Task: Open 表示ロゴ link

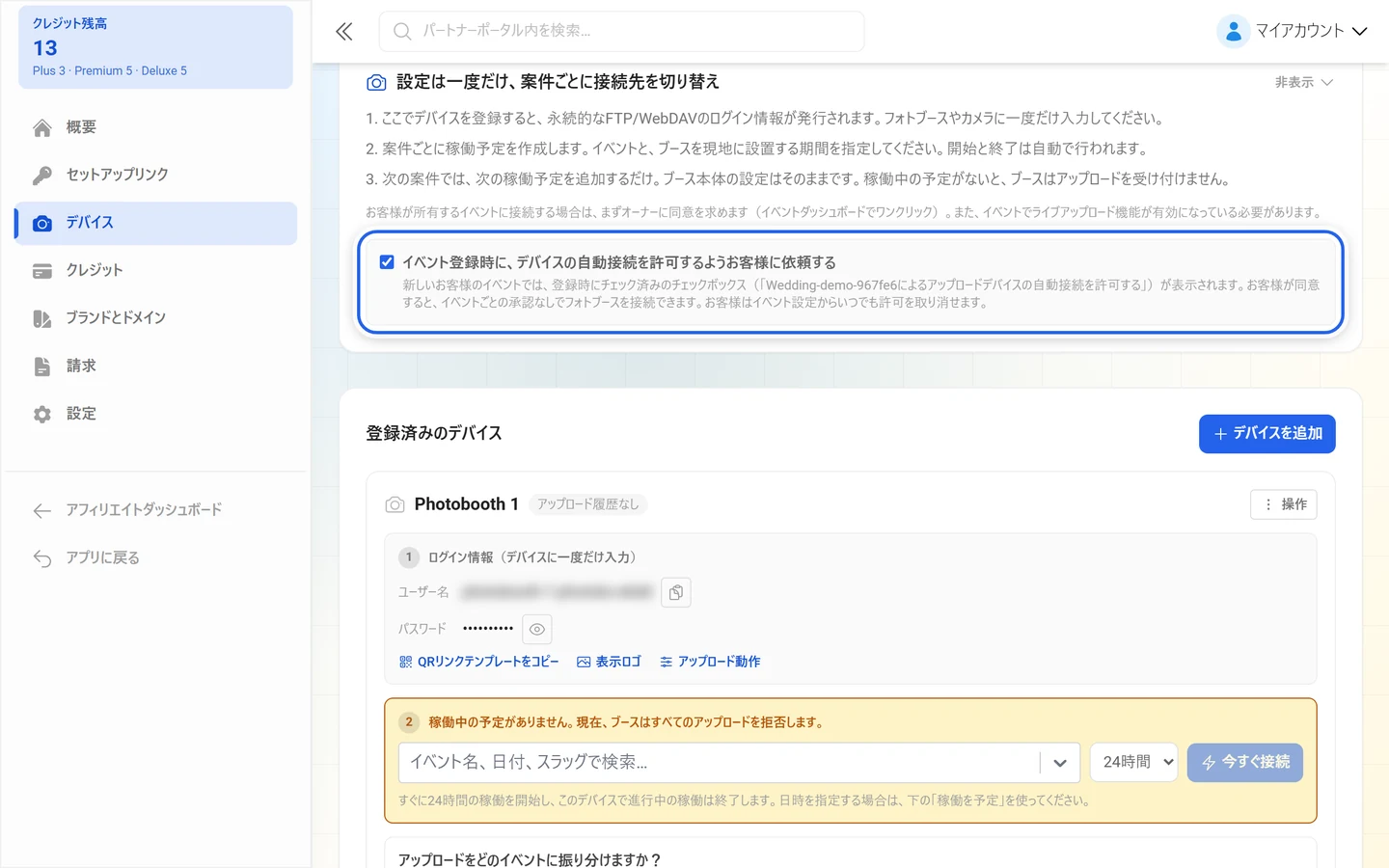Action: (609, 662)
